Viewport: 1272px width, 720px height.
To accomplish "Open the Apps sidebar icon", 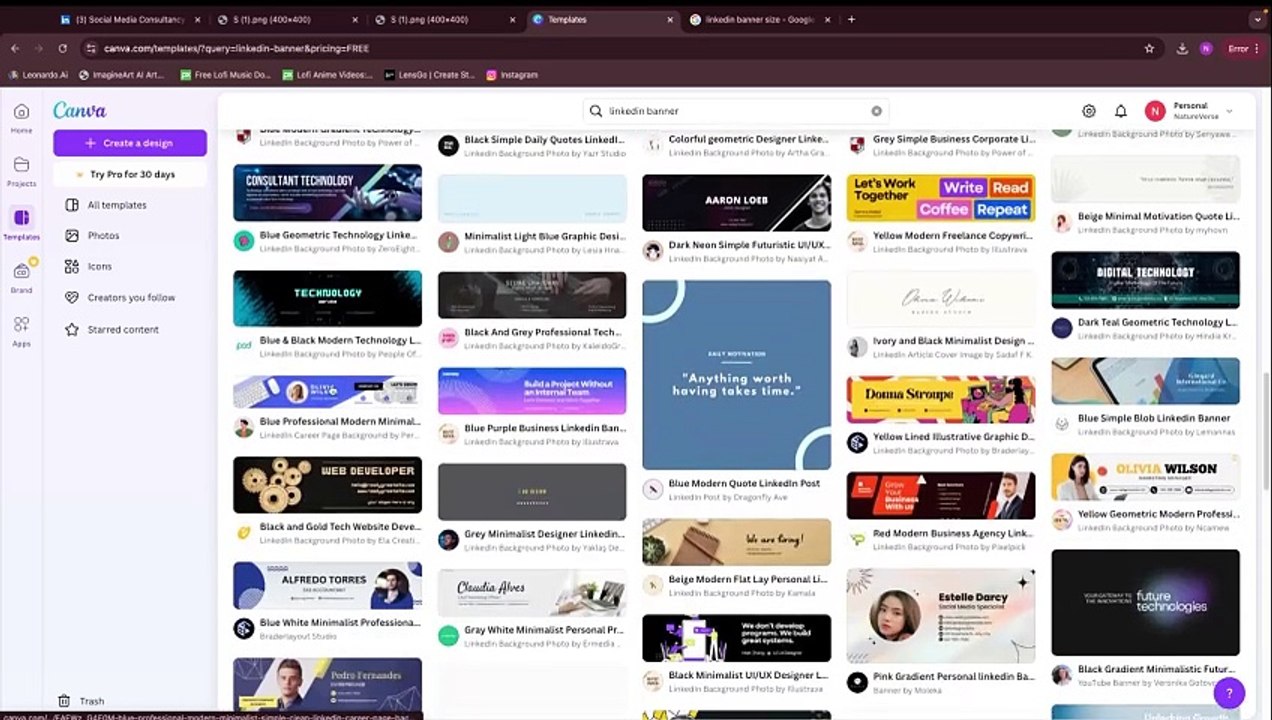I will (21, 325).
